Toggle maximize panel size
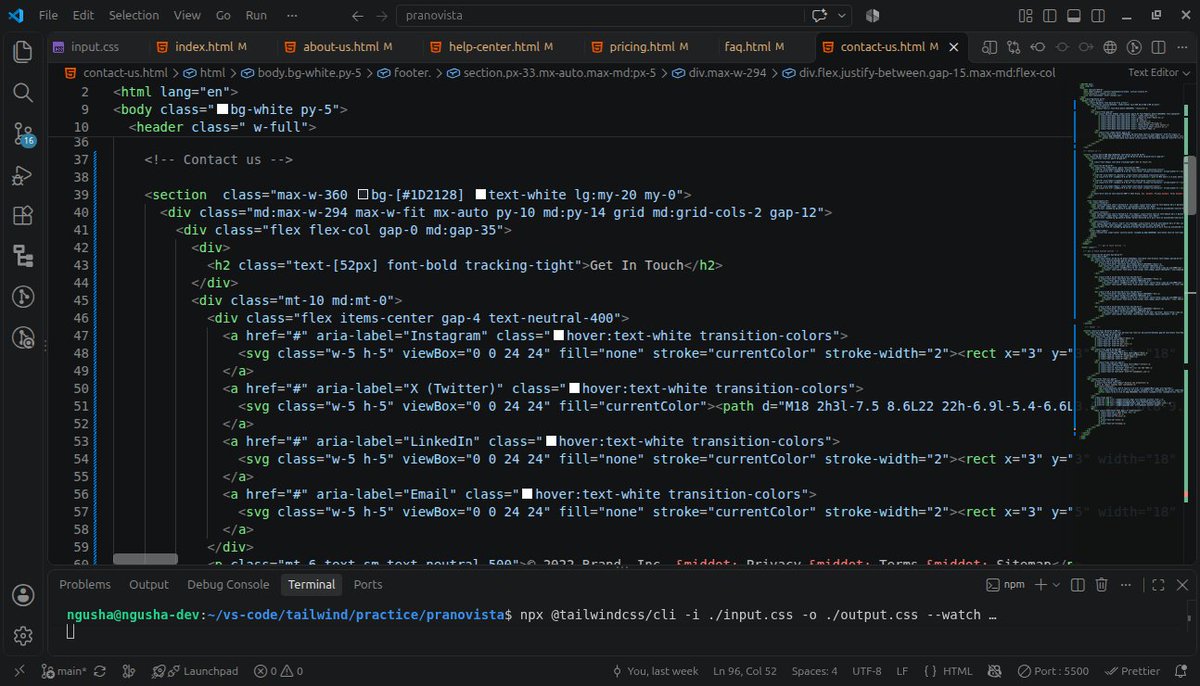Viewport: 1200px width, 686px height. (1158, 585)
